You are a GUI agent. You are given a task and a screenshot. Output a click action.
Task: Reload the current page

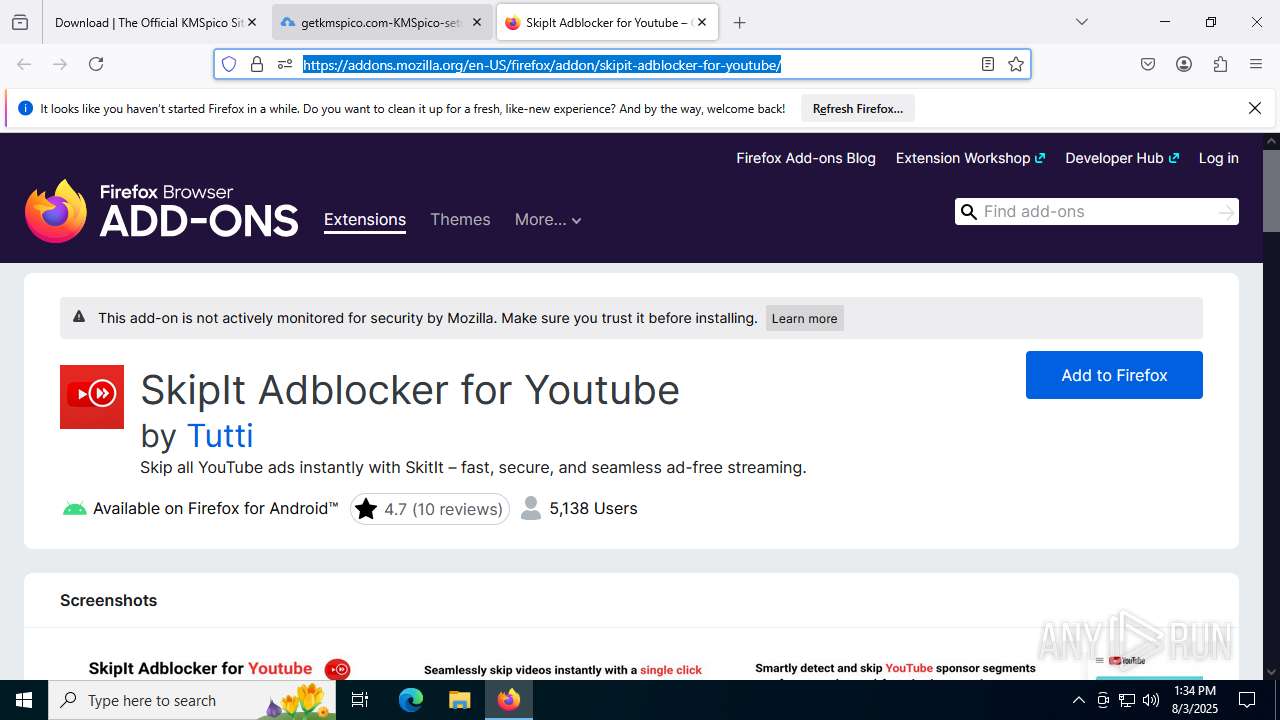(x=96, y=64)
